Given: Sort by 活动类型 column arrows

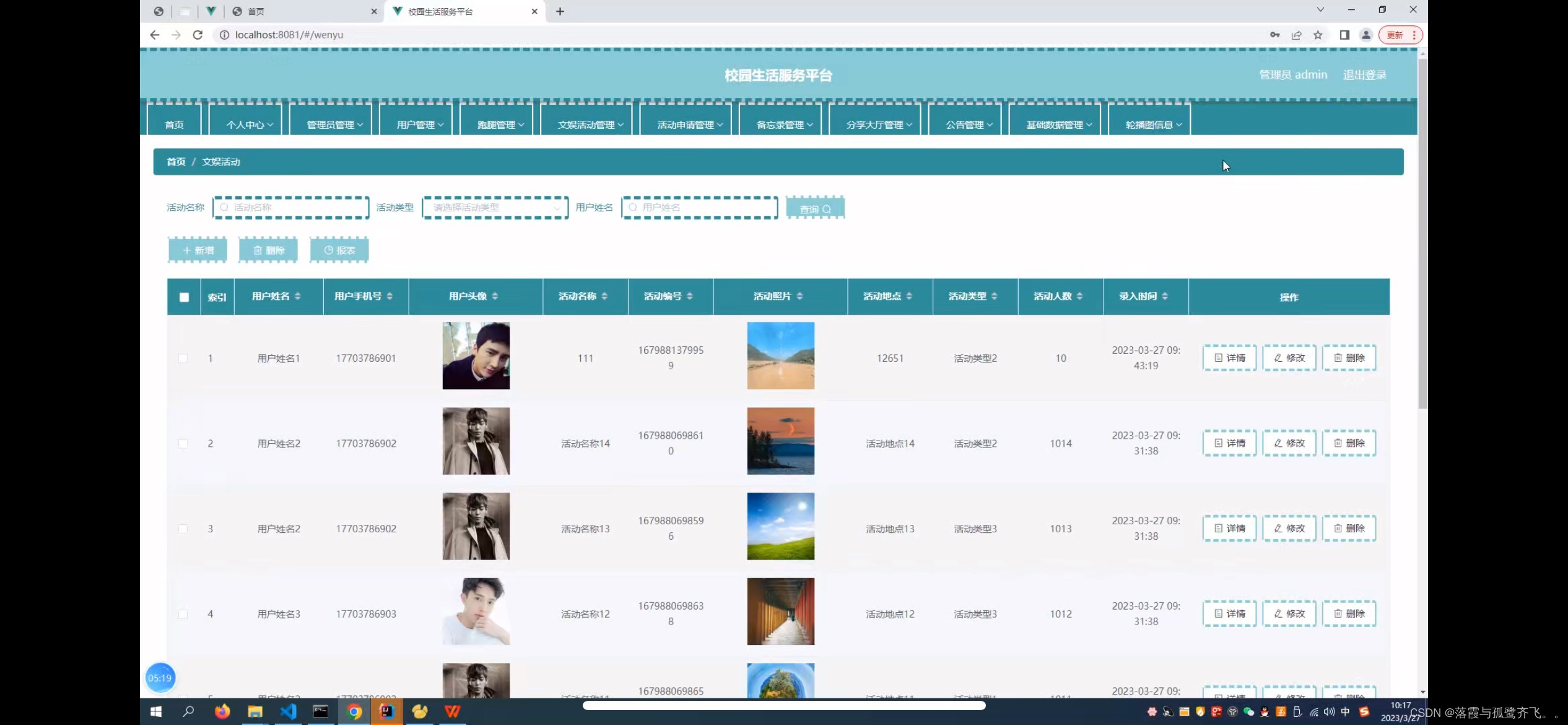Looking at the screenshot, I should (995, 296).
